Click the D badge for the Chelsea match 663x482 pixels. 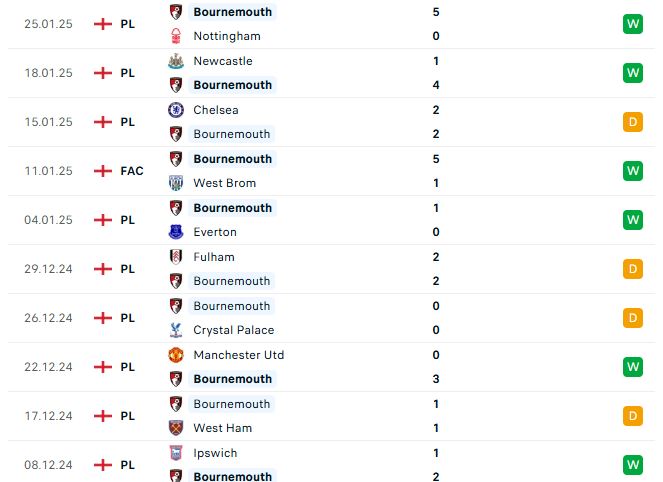(x=633, y=122)
